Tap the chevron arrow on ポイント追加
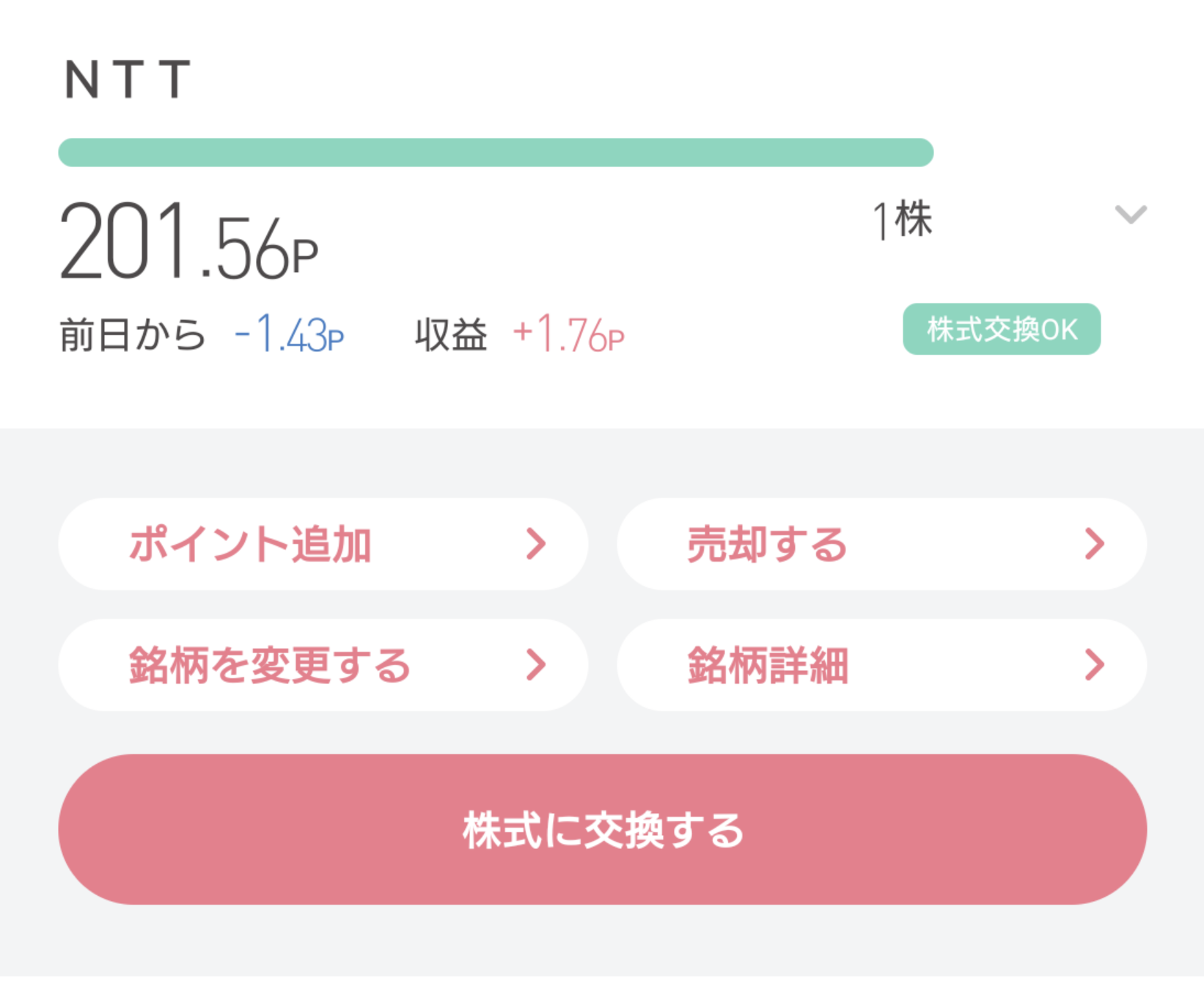 537,544
